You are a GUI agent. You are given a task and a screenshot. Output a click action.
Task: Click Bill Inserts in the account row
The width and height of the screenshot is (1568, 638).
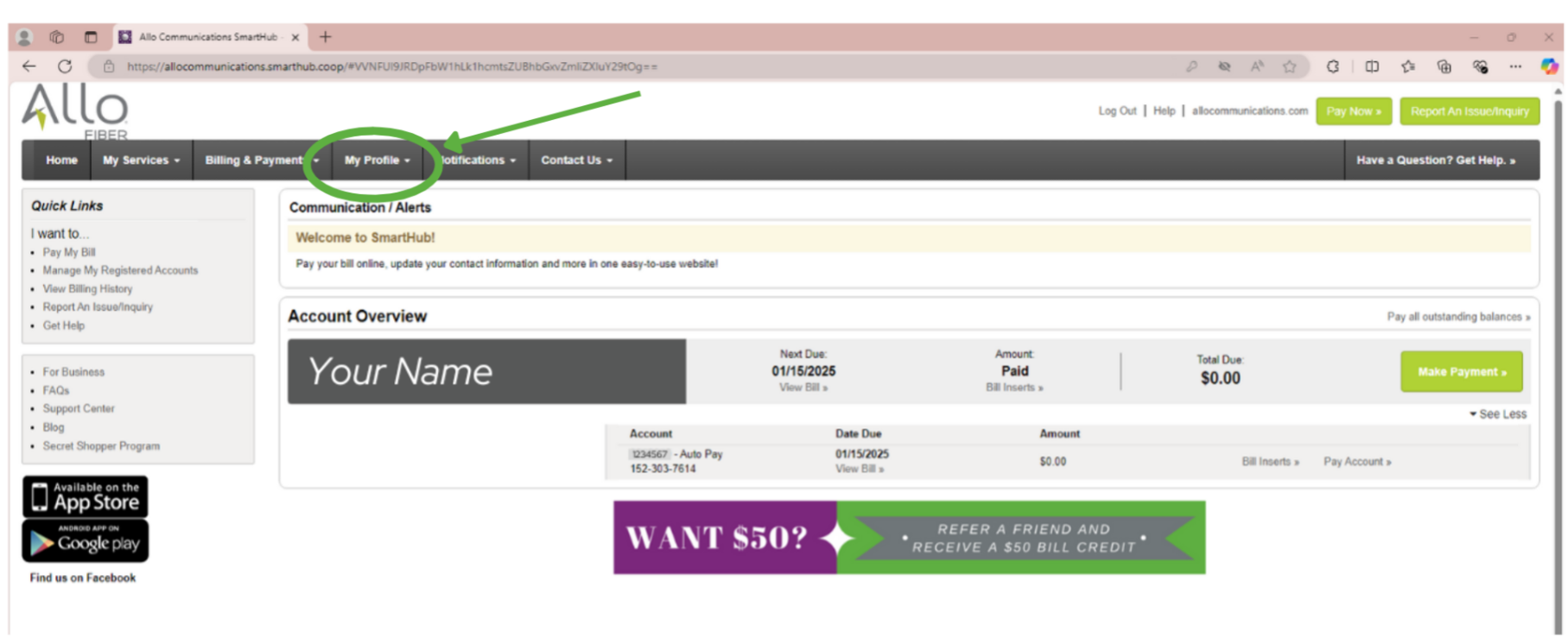(1270, 462)
